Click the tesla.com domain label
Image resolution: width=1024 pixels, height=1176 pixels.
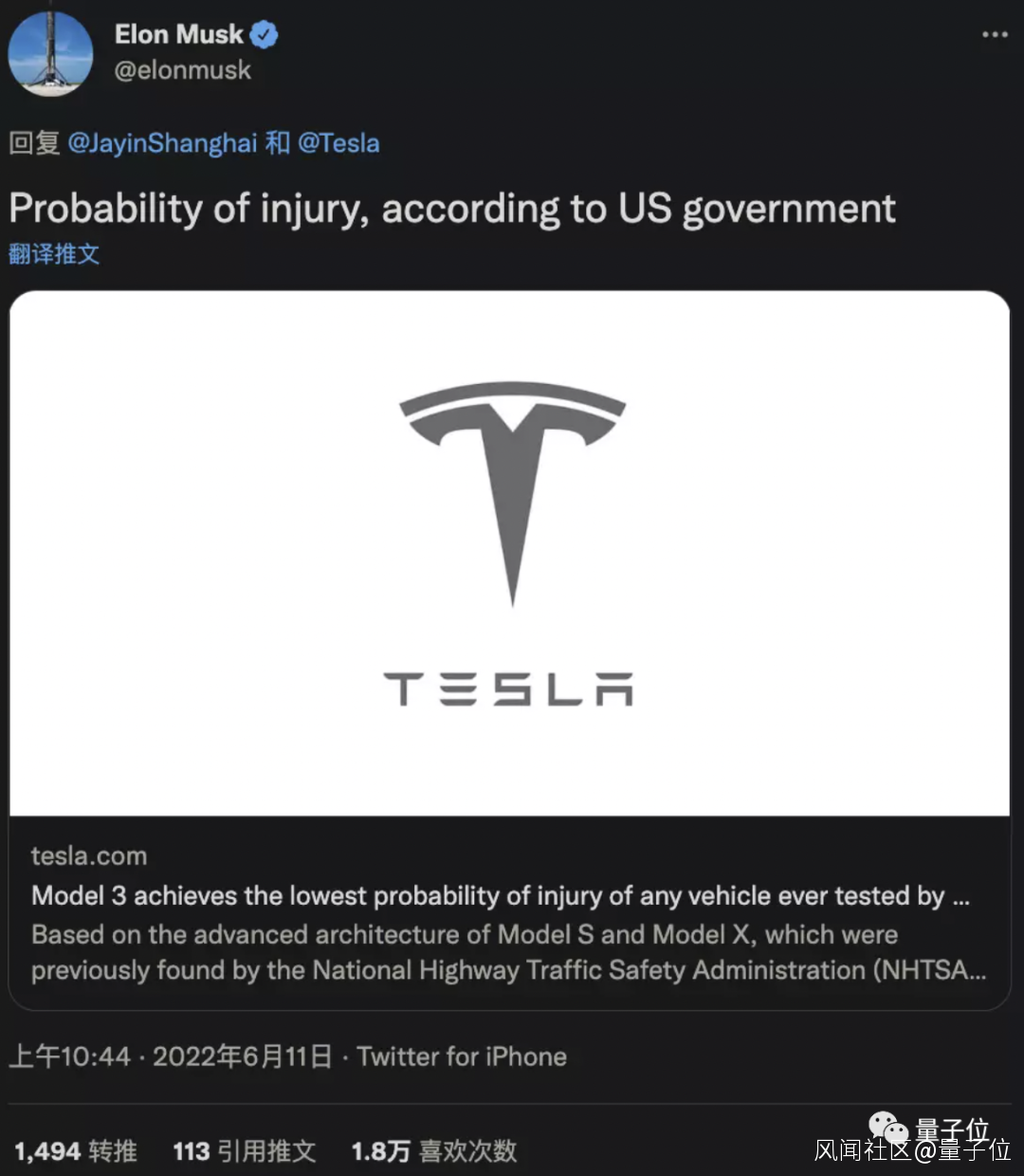point(89,856)
